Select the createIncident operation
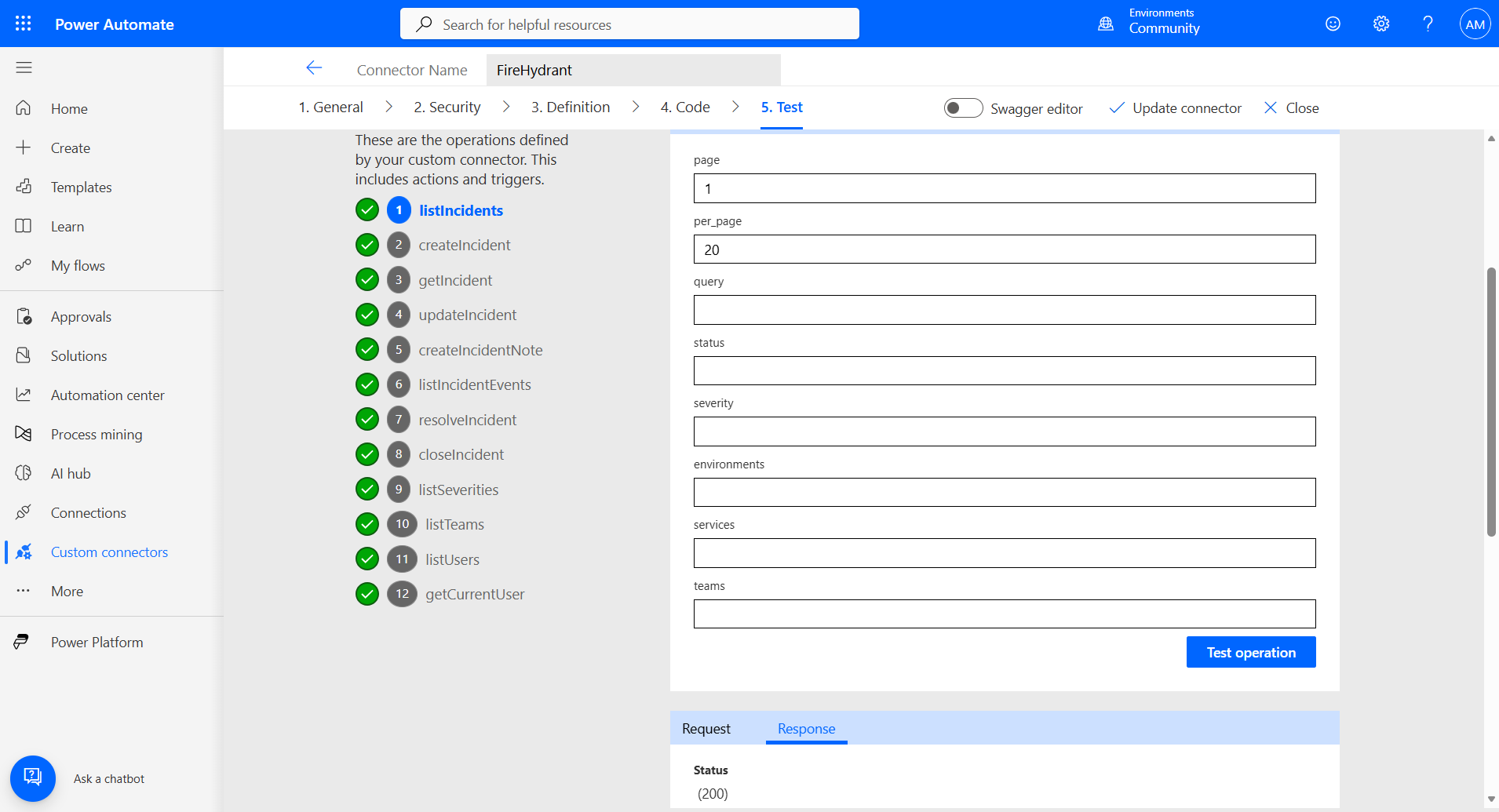The width and height of the screenshot is (1499, 812). coord(464,245)
